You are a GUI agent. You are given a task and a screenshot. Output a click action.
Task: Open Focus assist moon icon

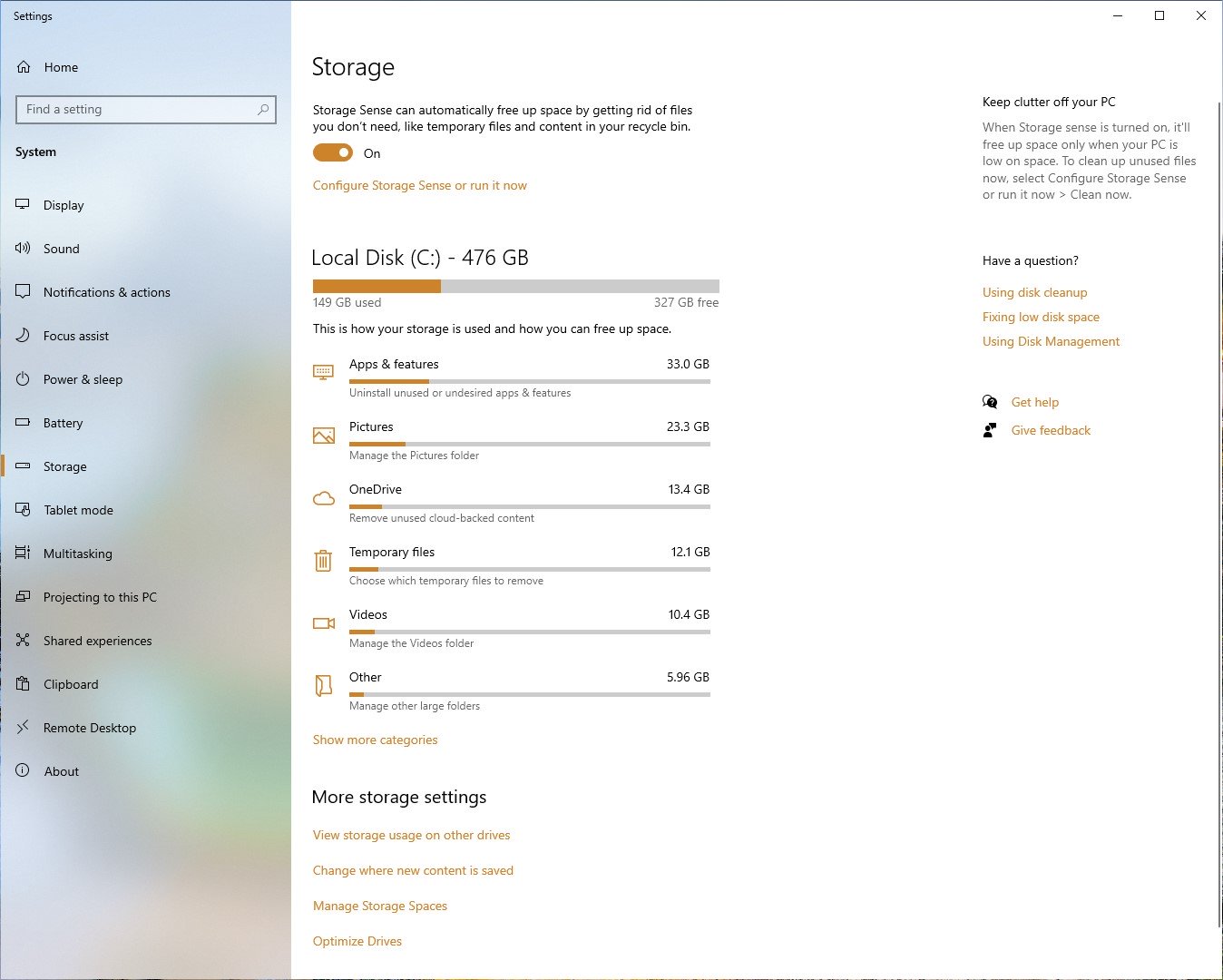coord(23,336)
